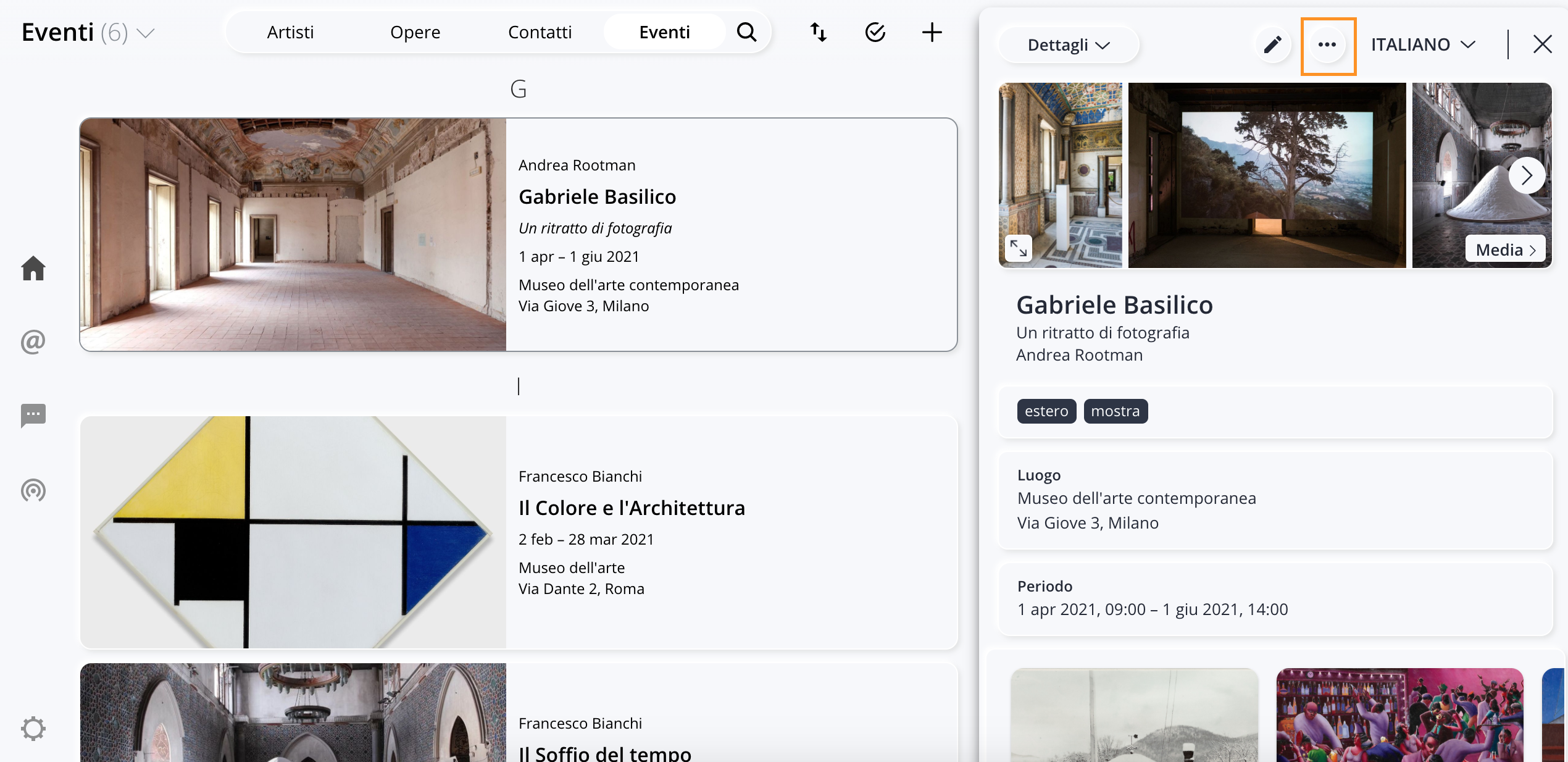Image resolution: width=1568 pixels, height=762 pixels.
Task: Click the sort arrows icon
Action: (x=819, y=32)
